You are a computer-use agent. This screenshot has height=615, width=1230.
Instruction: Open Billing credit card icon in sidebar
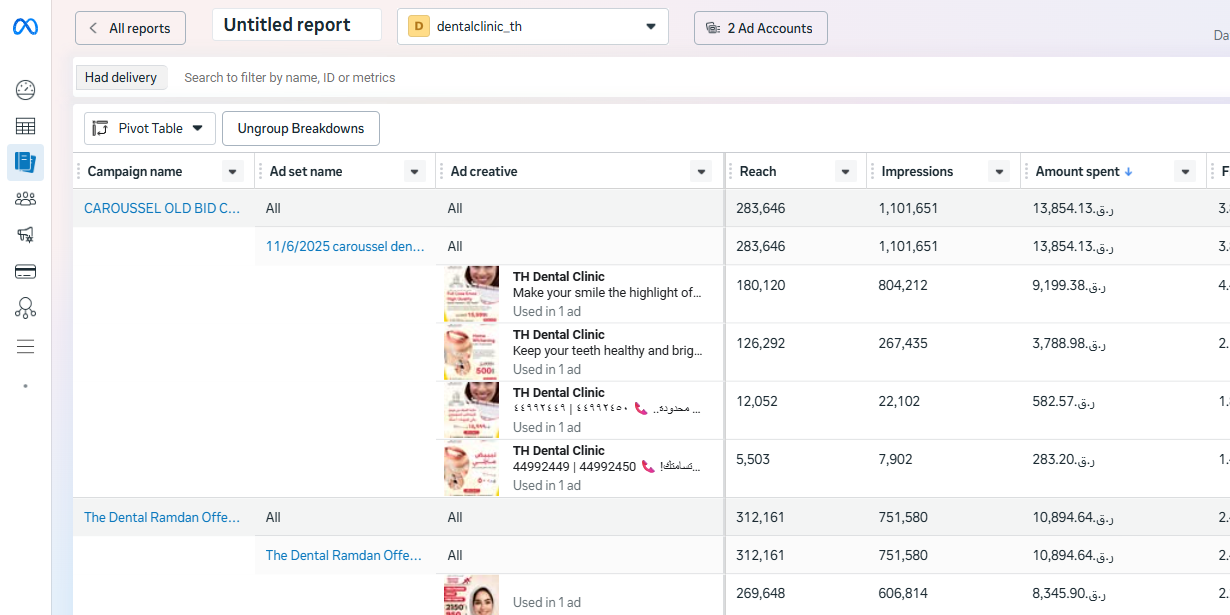point(26,271)
